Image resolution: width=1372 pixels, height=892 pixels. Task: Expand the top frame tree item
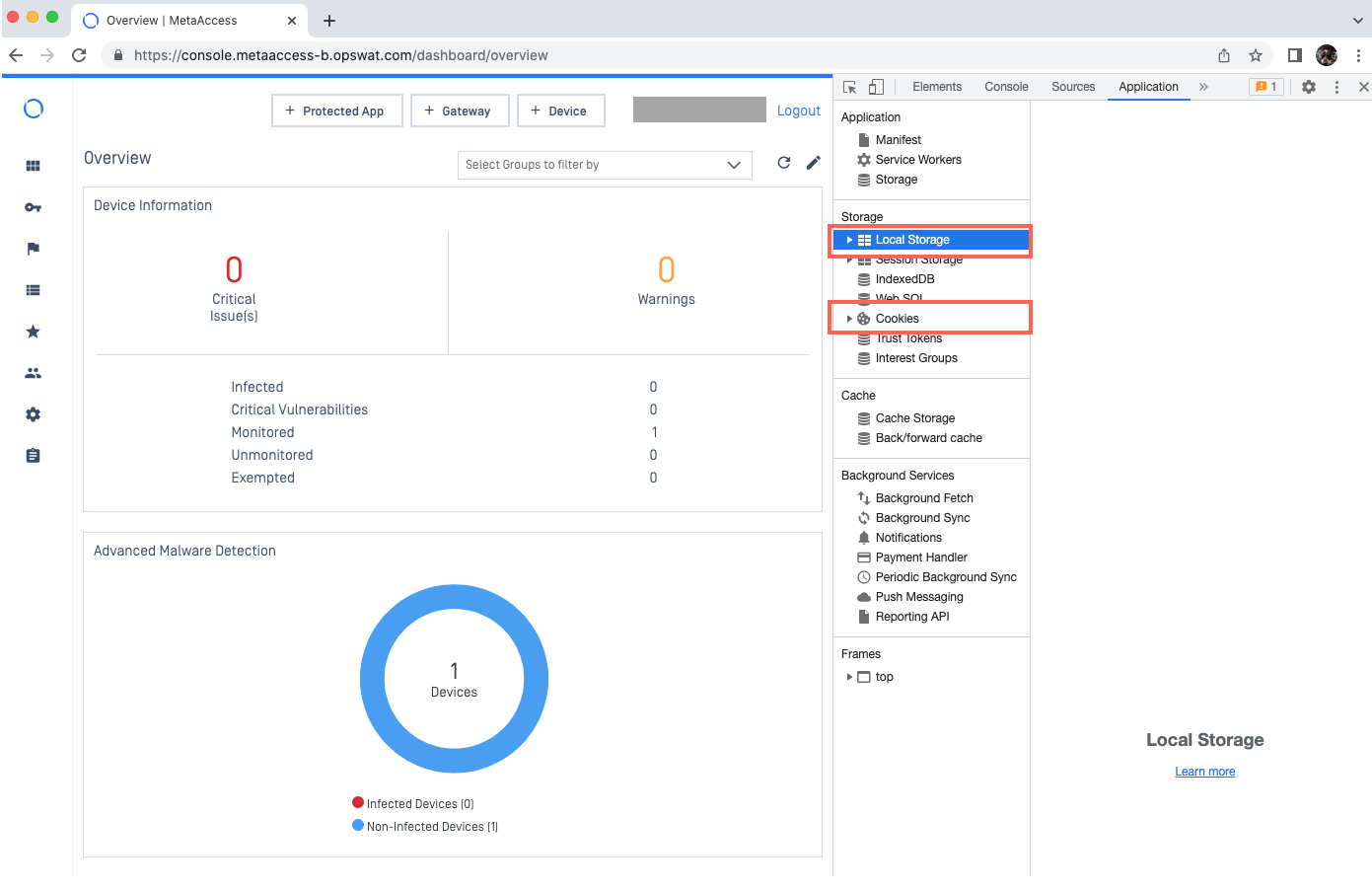click(849, 677)
